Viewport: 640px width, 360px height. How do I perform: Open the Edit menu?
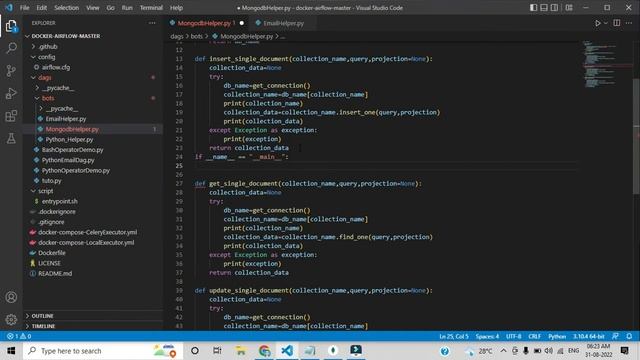point(42,8)
